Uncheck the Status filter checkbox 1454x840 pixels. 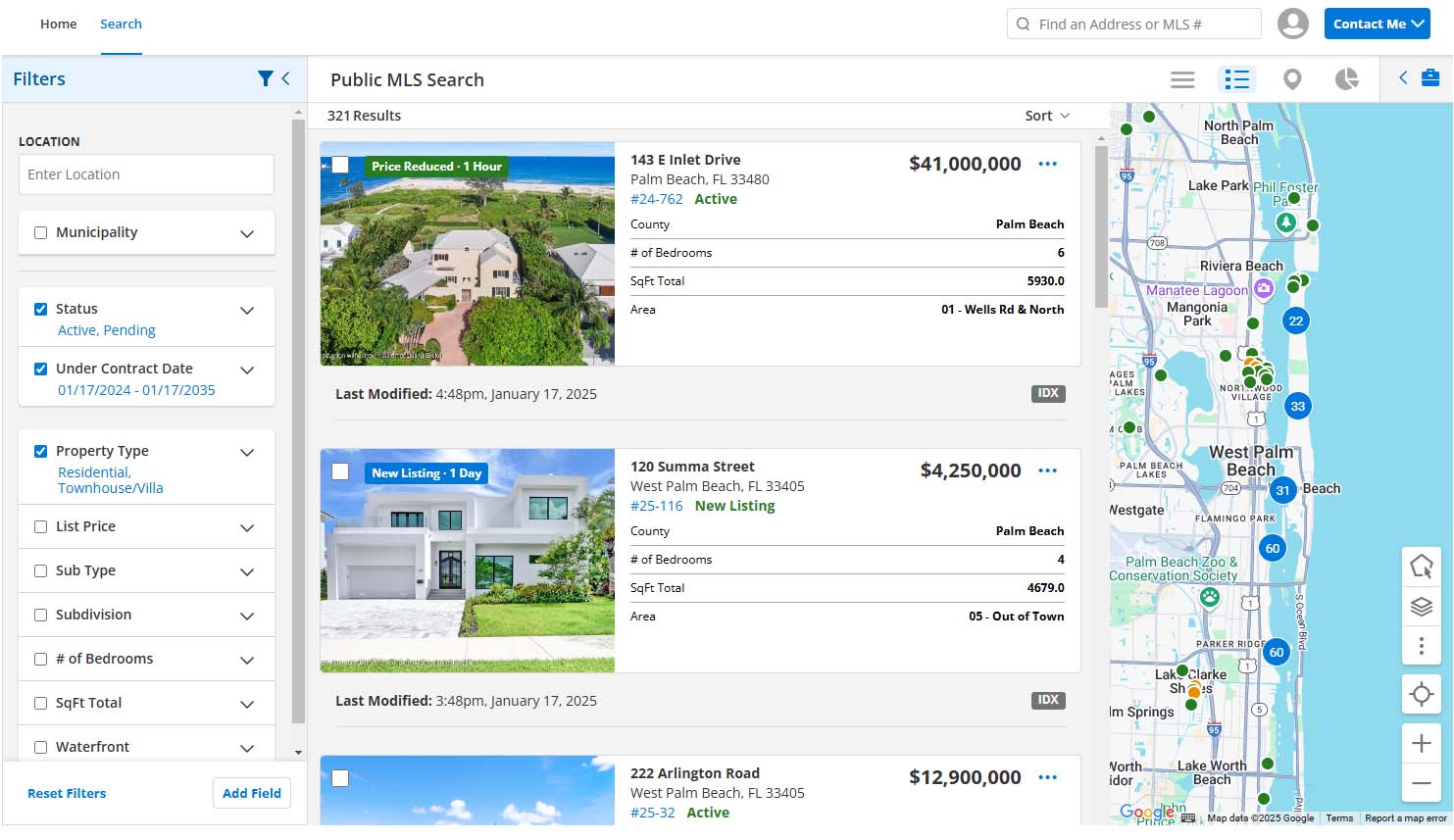(x=40, y=309)
